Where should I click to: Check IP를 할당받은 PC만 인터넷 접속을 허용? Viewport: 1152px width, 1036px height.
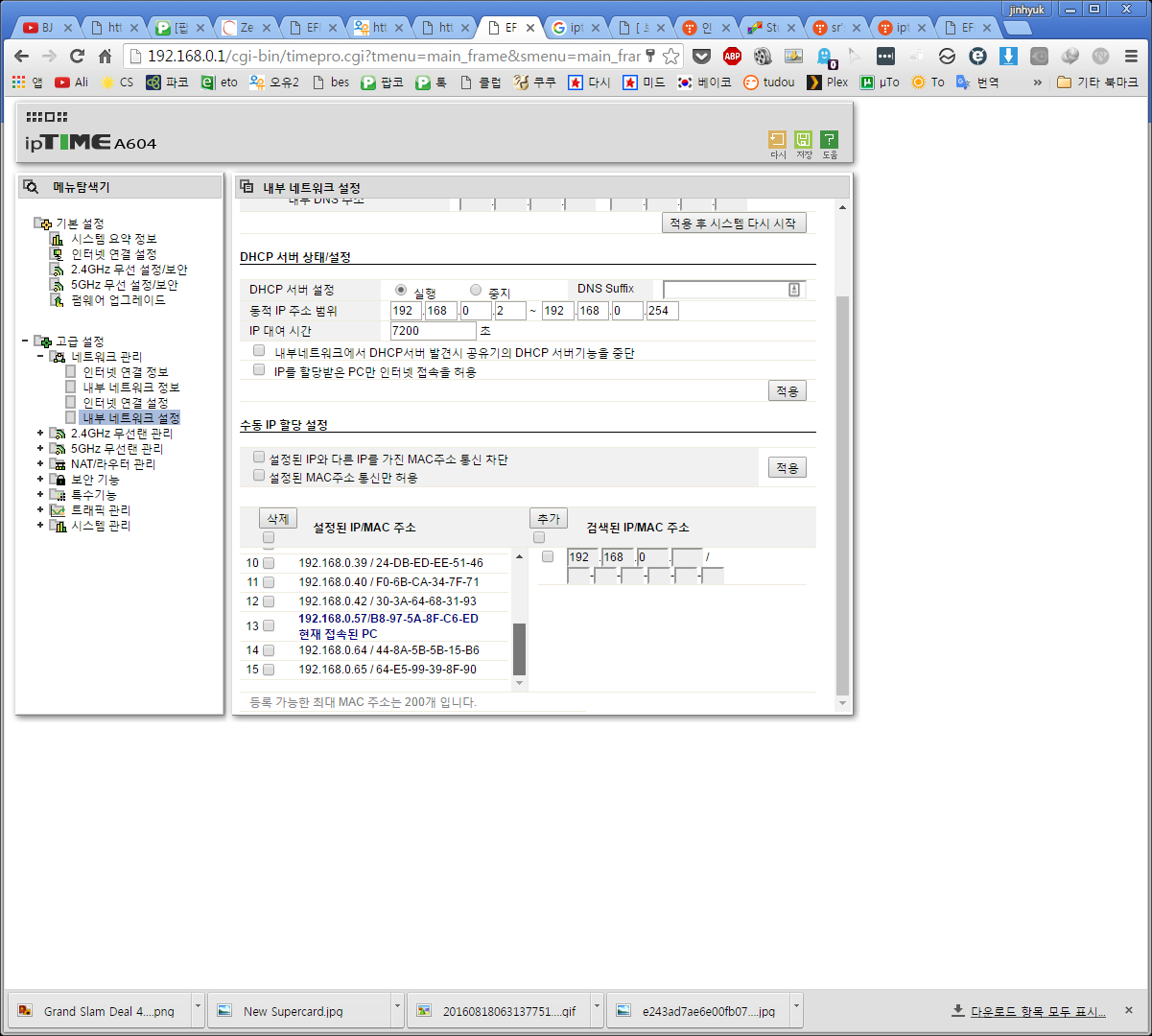(x=259, y=369)
